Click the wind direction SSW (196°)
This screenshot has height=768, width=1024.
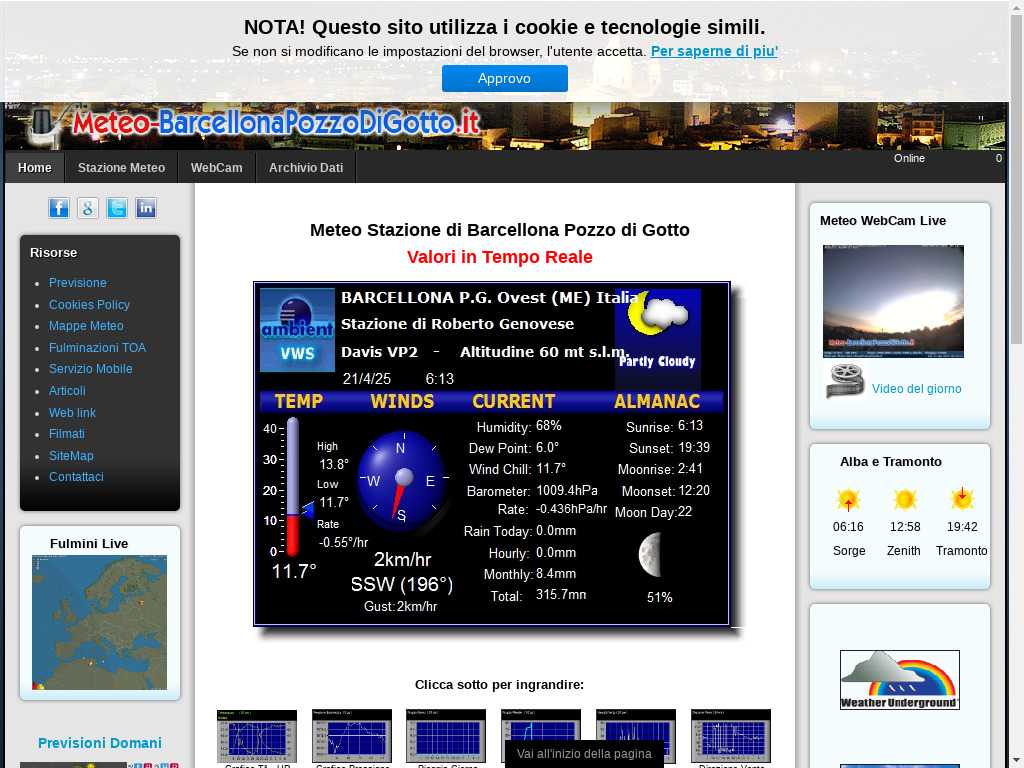pyautogui.click(x=402, y=584)
